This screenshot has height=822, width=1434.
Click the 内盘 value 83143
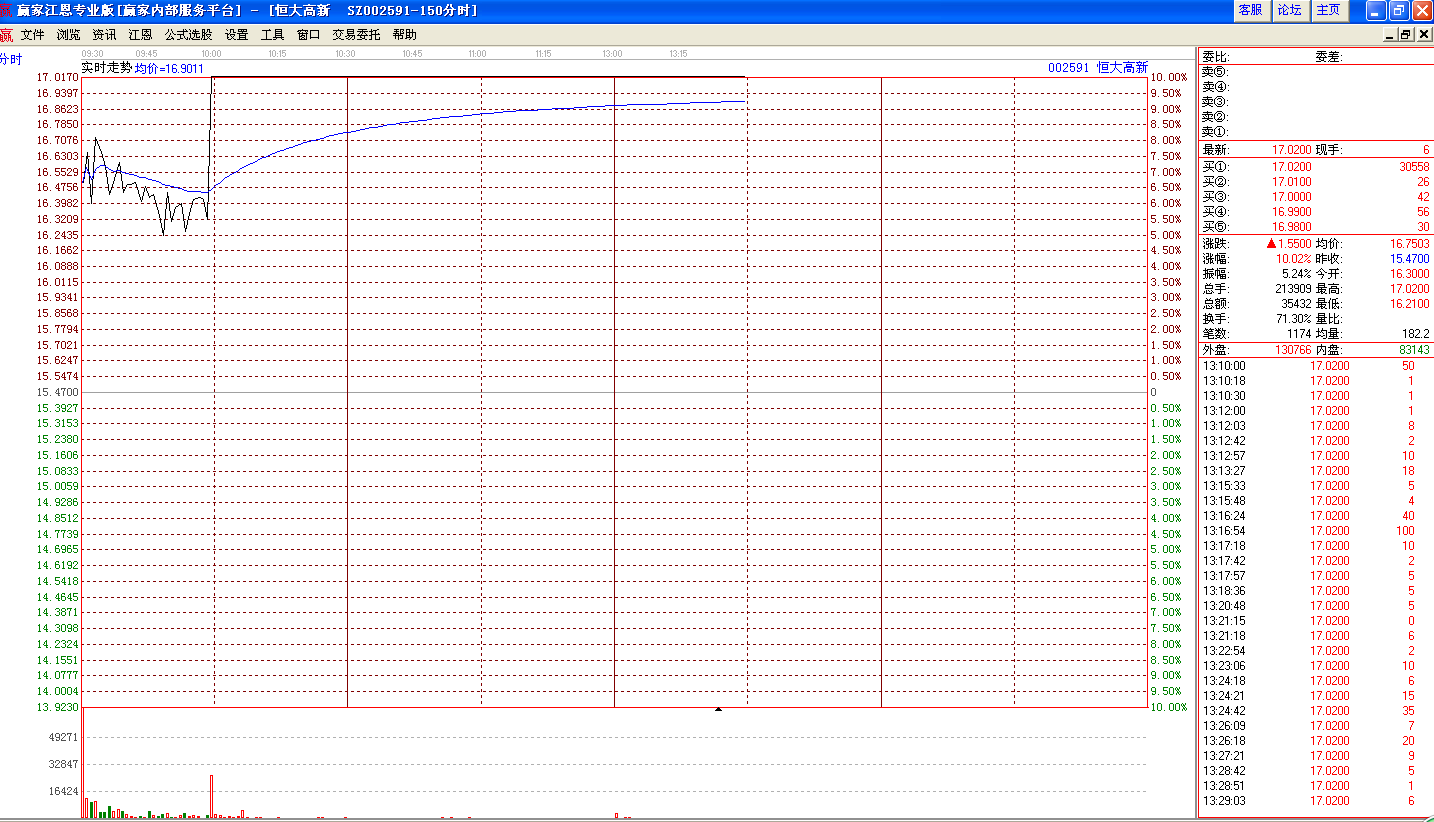(1414, 351)
